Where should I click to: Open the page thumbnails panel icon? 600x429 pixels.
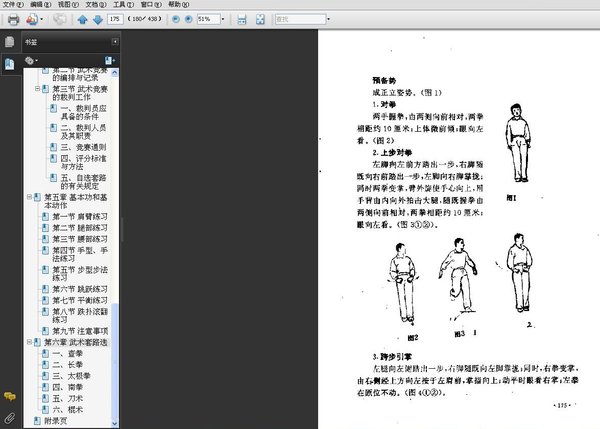coord(10,42)
